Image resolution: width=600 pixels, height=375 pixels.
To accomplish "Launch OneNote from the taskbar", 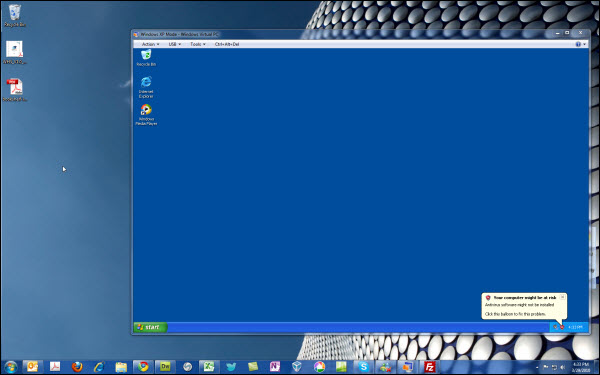I will coord(275,367).
